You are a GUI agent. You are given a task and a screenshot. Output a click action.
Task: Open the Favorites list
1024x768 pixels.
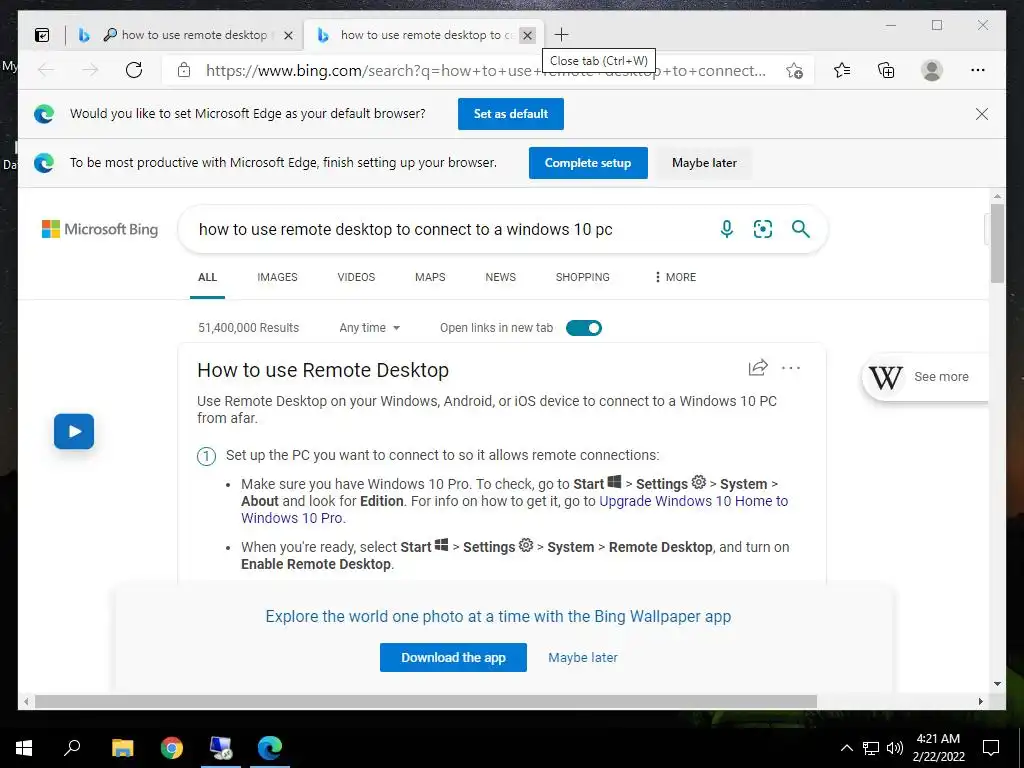coord(842,70)
